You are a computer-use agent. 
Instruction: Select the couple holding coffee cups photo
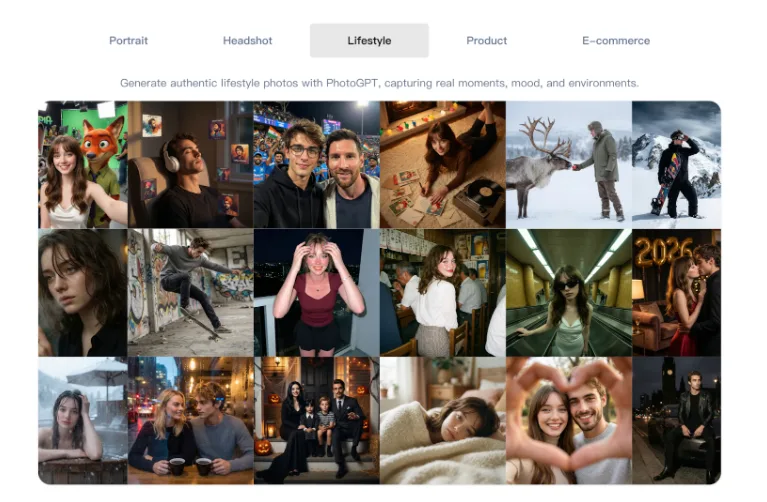click(190, 420)
